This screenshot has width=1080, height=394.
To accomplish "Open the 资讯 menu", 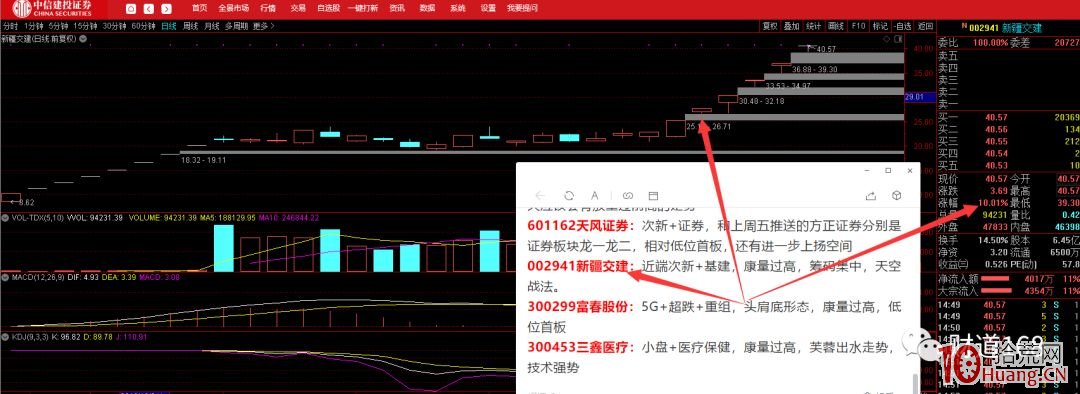I will point(397,8).
